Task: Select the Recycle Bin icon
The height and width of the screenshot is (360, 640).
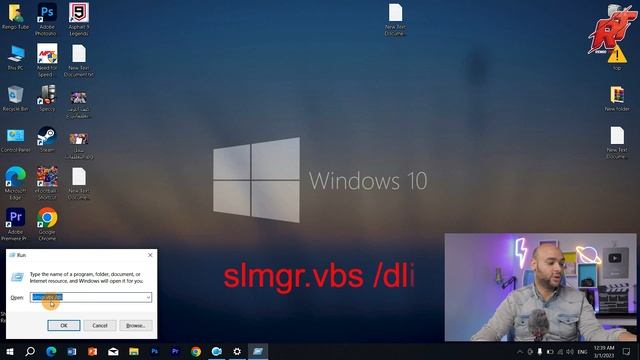Action: coord(16,98)
